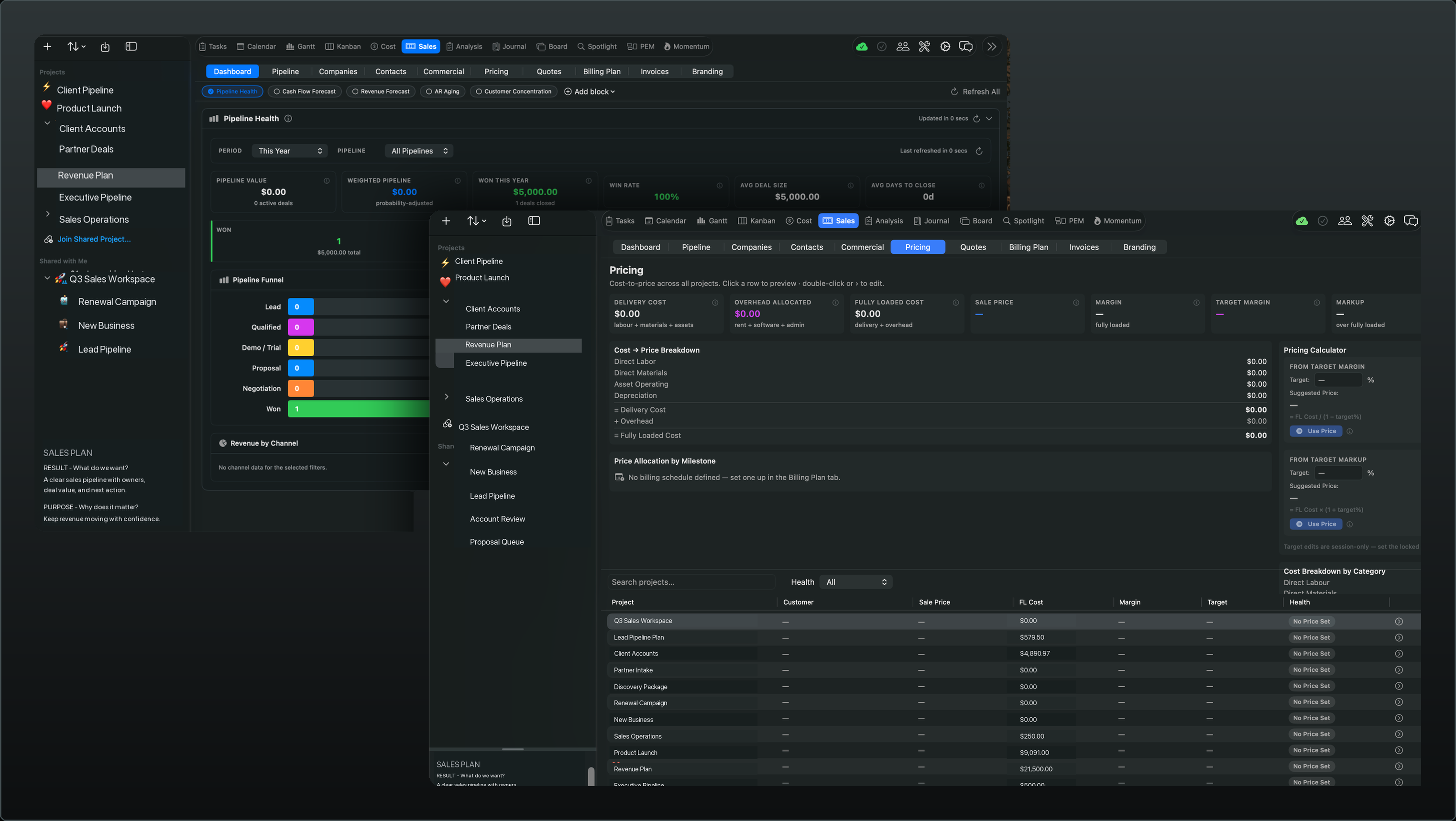Viewport: 1456px width, 821px height.
Task: Click the Search projects input field
Action: tap(690, 582)
